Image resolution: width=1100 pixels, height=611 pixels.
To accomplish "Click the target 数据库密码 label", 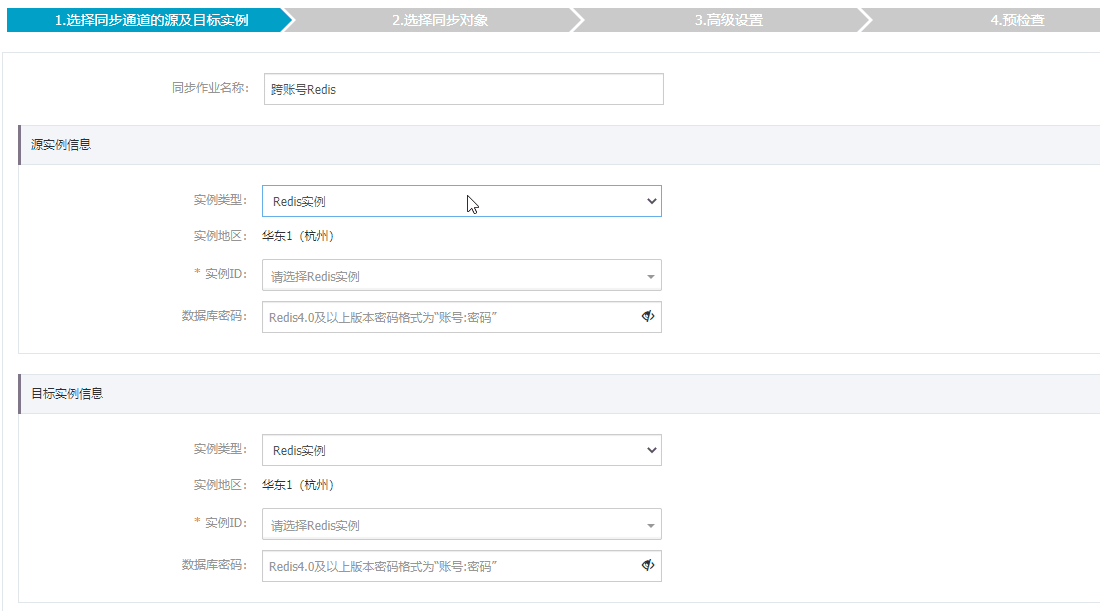I will click(x=215, y=565).
